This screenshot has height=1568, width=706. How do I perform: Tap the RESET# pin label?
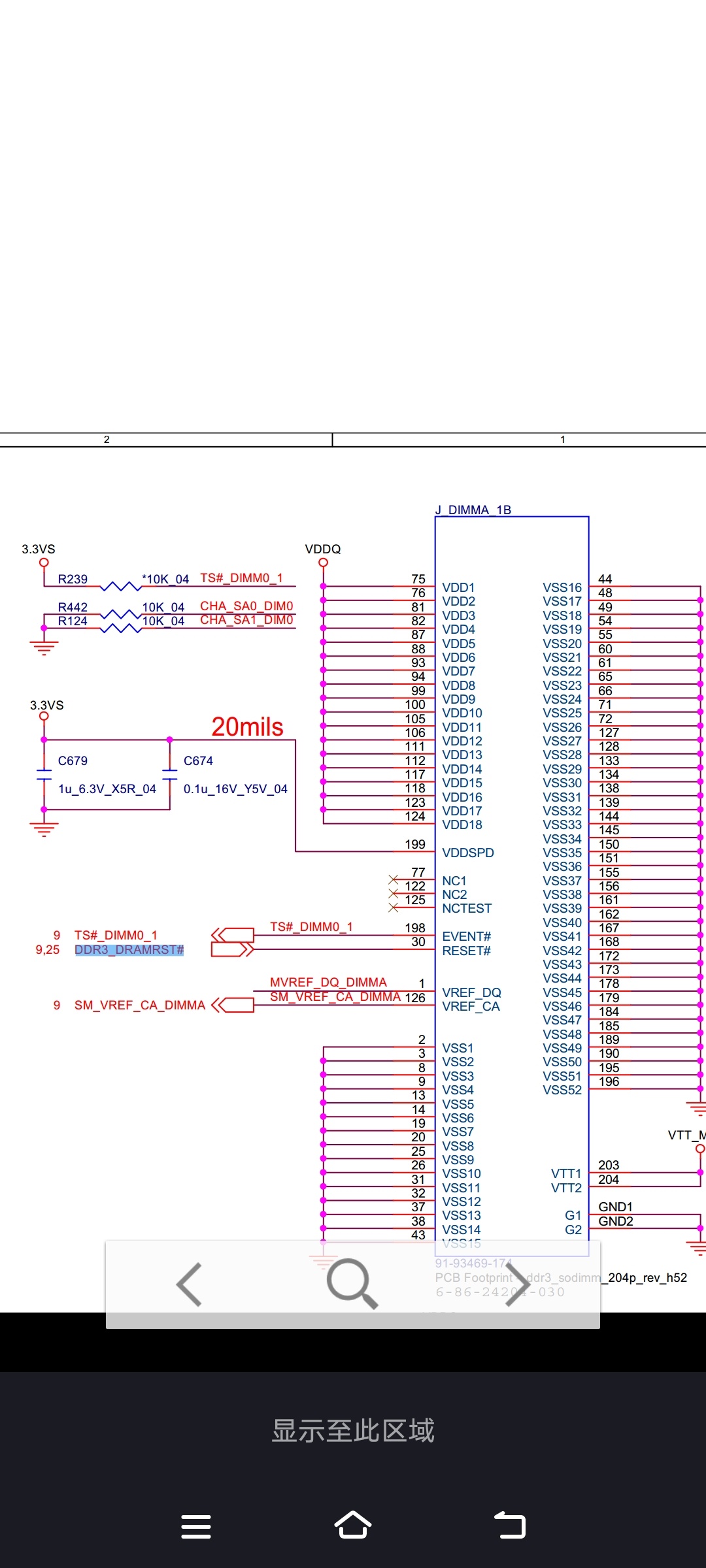[466, 951]
